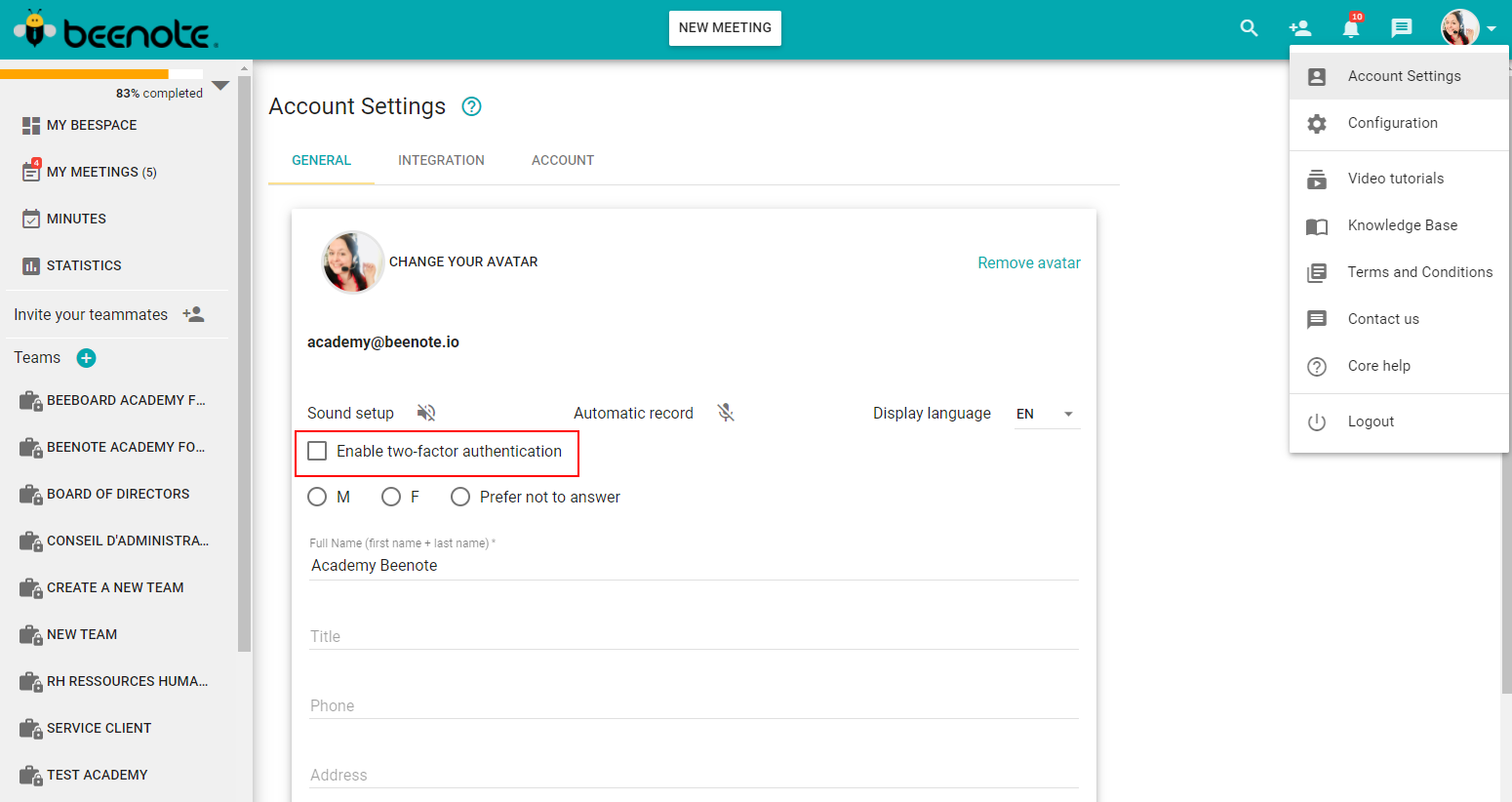Select the M gender radio button
The width and height of the screenshot is (1512, 802).
(x=317, y=497)
